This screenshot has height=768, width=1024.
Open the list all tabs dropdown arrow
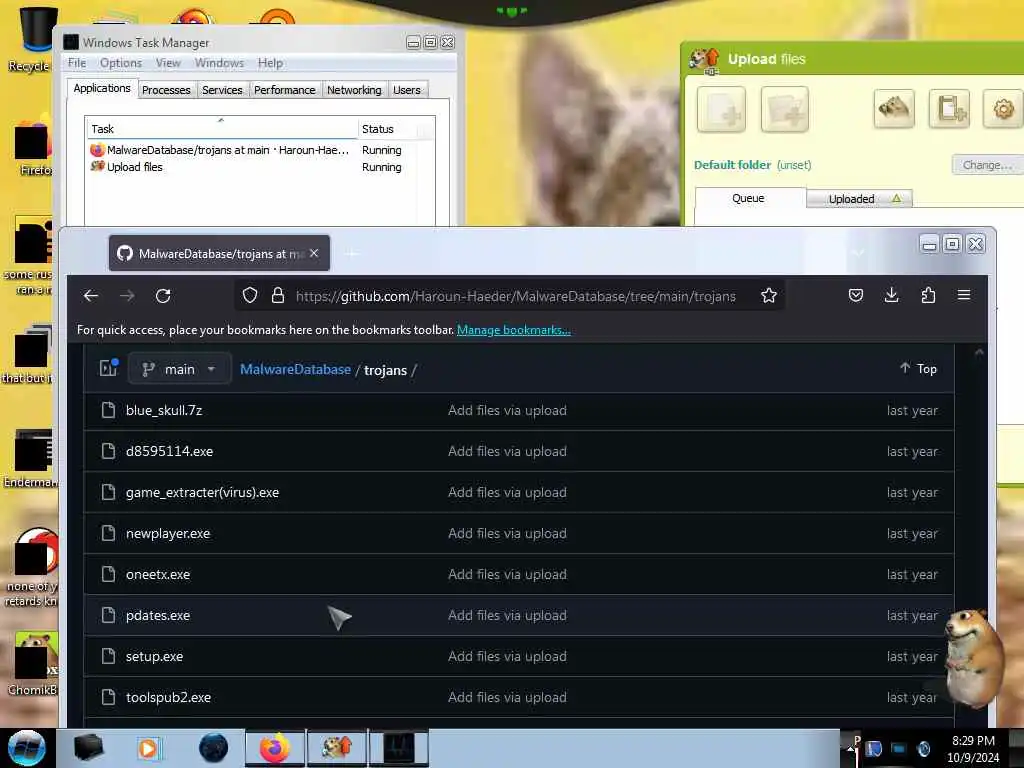[858, 253]
